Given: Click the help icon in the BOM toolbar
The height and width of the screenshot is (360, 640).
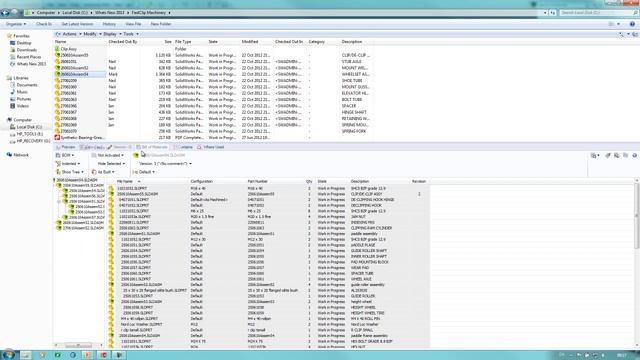Looking at the screenshot, I should tap(635, 156).
